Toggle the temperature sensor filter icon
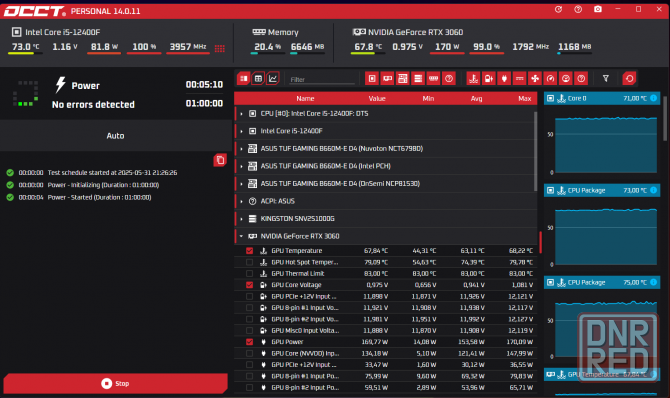 click(x=473, y=79)
